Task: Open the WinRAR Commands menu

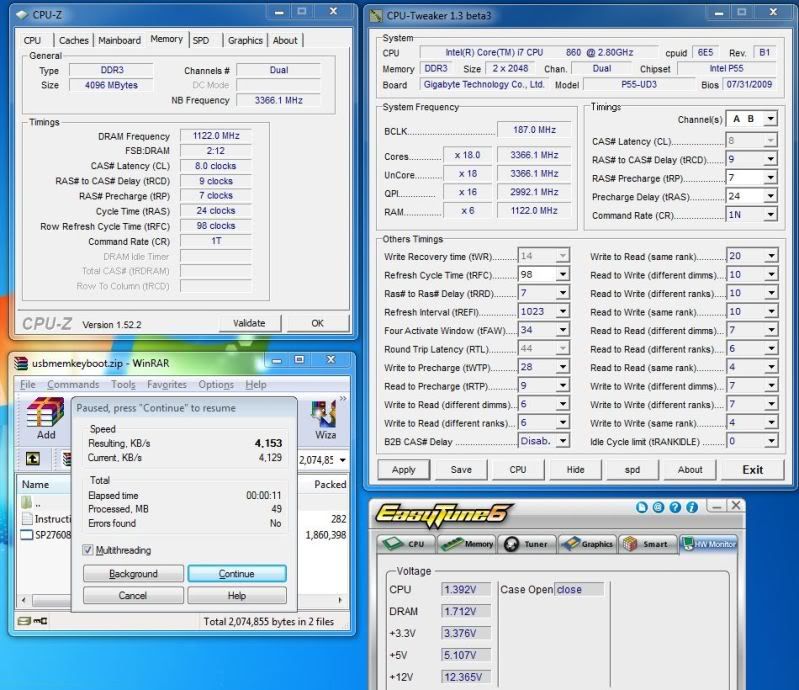Action: coord(73,384)
